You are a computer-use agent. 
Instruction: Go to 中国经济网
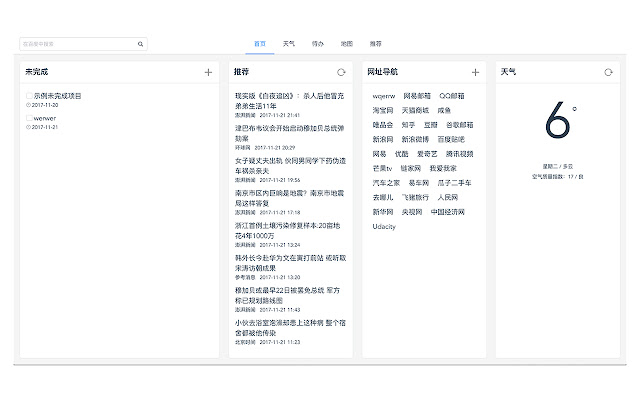448,212
